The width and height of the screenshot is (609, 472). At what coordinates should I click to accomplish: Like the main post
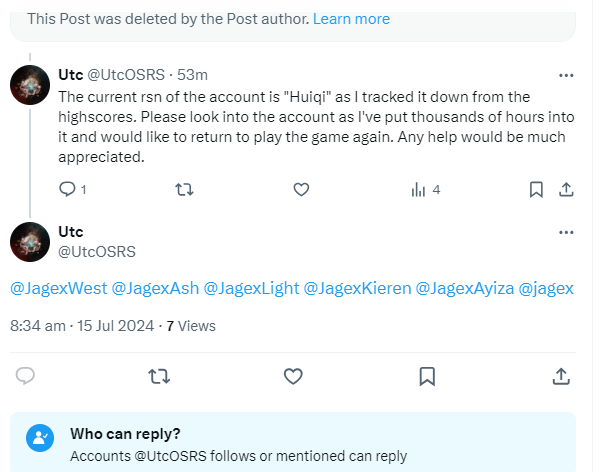(x=293, y=376)
